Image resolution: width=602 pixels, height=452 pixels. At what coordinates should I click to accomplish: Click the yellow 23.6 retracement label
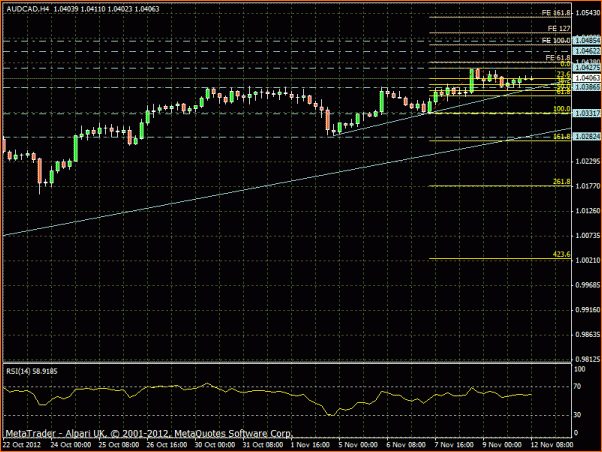[563, 74]
